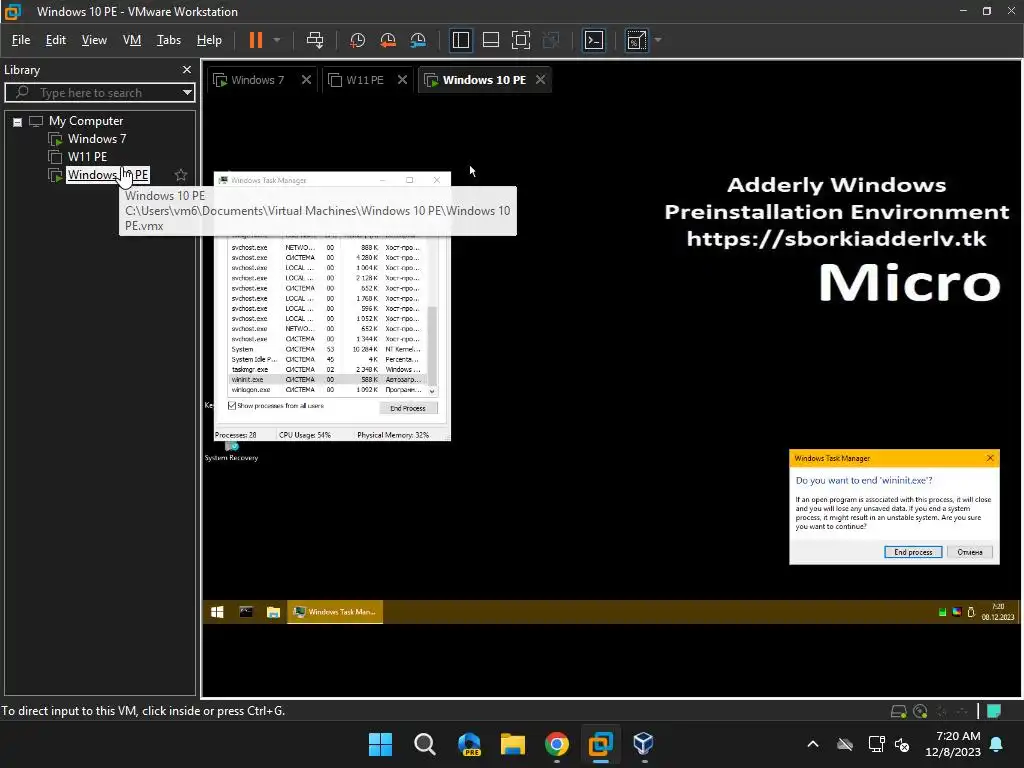Show hidden system tray icons chevron

pyautogui.click(x=813, y=744)
